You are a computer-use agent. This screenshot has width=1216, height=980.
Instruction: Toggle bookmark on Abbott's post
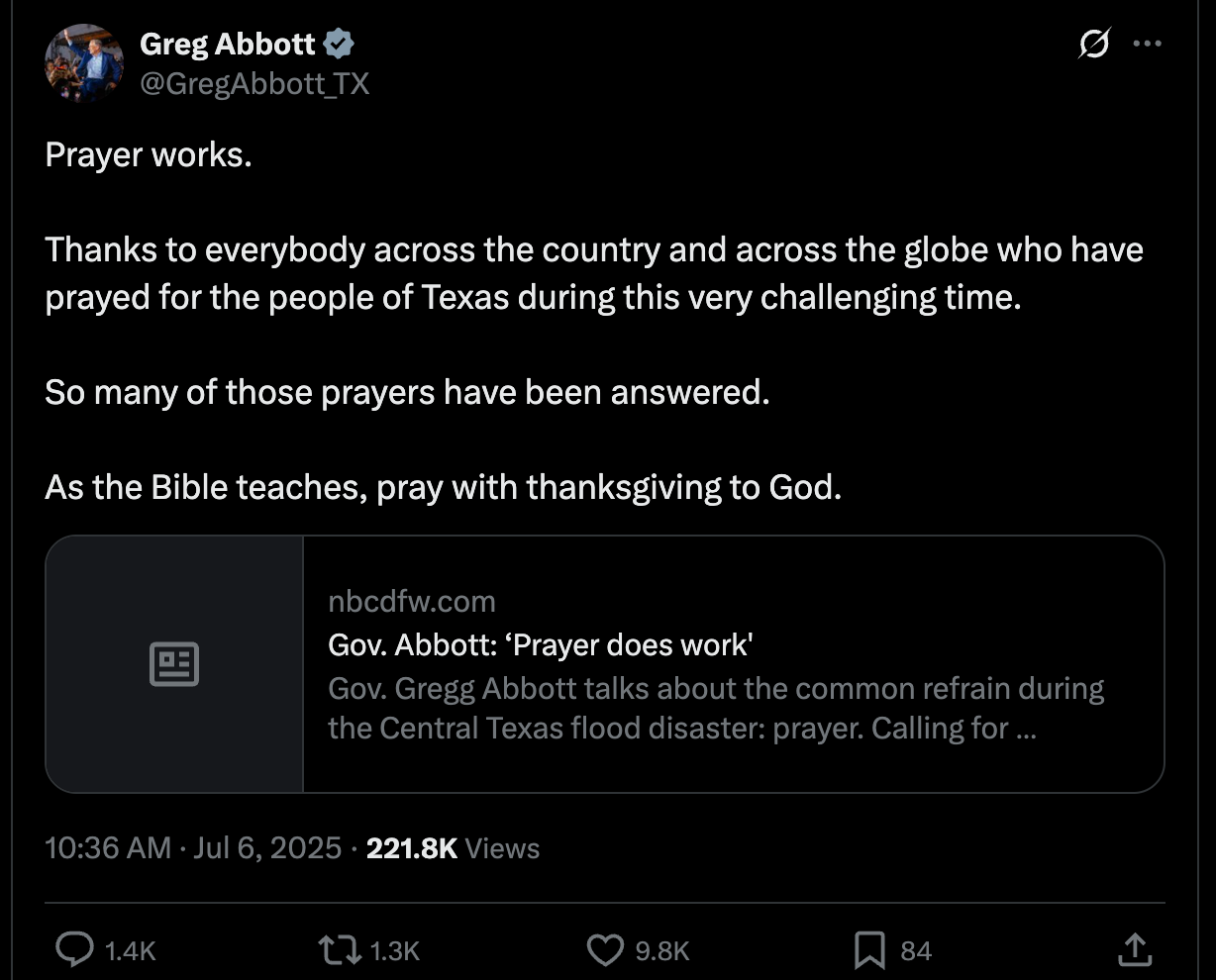[x=868, y=948]
